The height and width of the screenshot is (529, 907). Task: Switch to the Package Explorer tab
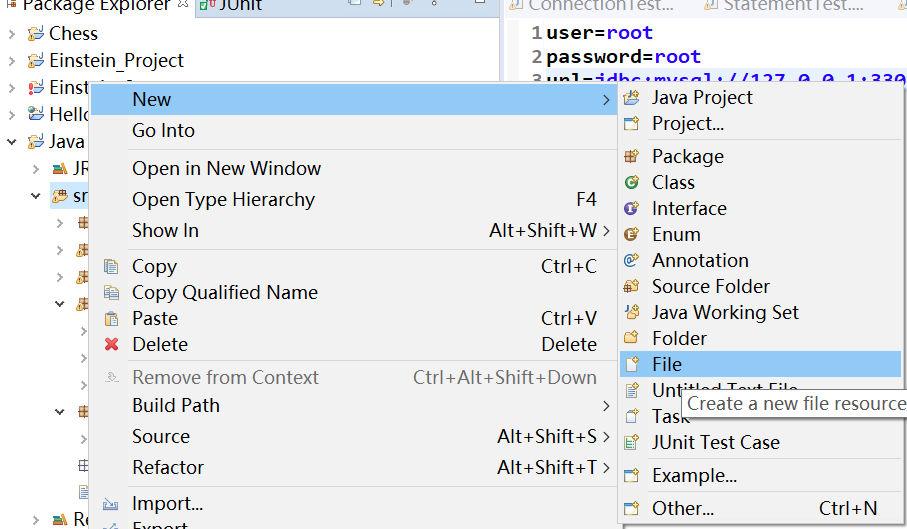point(97,5)
